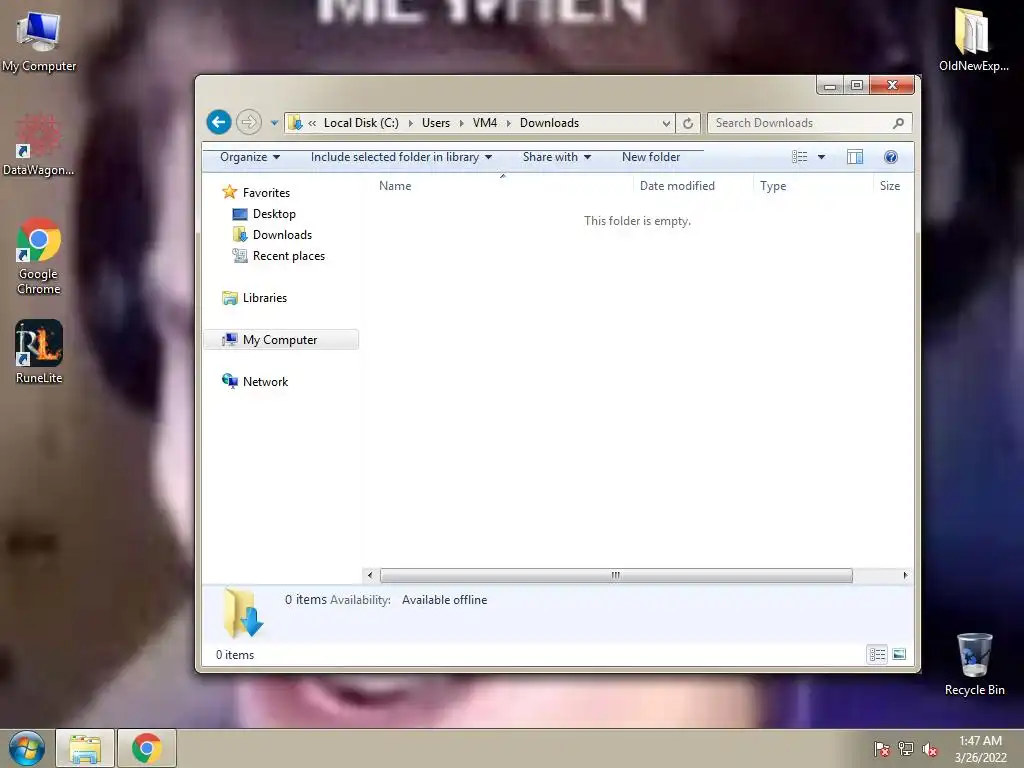
Task: Select Favorites in navigation pane
Action: (266, 193)
